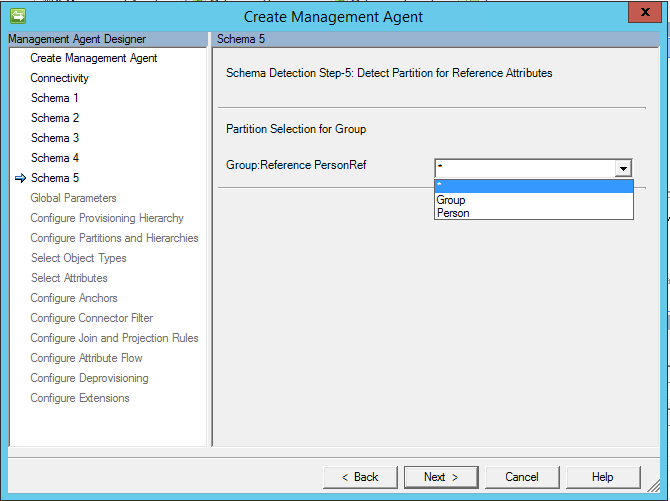The width and height of the screenshot is (670, 501).
Task: Navigate to Schema 4 page
Action: (55, 158)
